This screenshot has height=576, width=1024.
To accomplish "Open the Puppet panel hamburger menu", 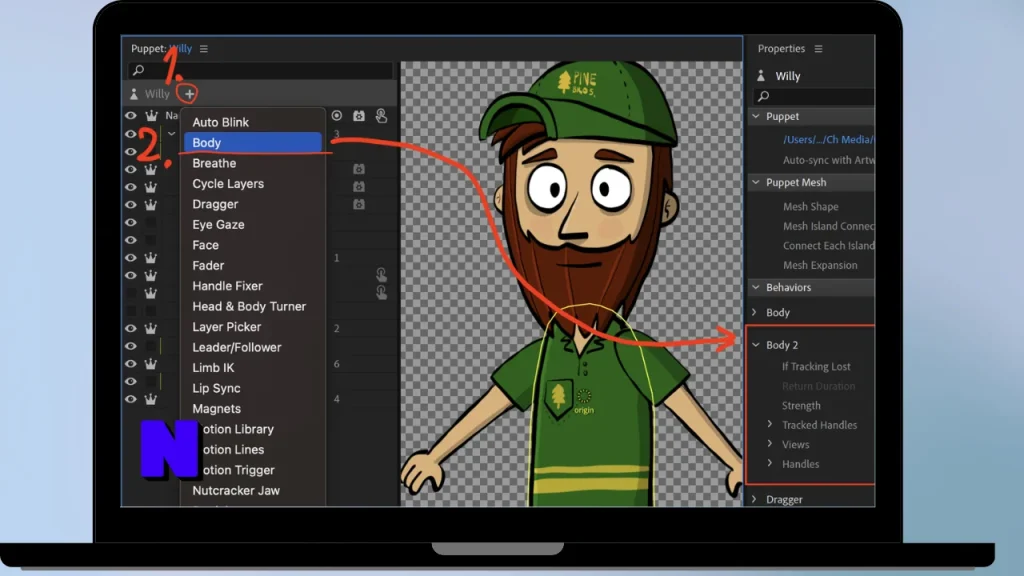I will pos(204,49).
